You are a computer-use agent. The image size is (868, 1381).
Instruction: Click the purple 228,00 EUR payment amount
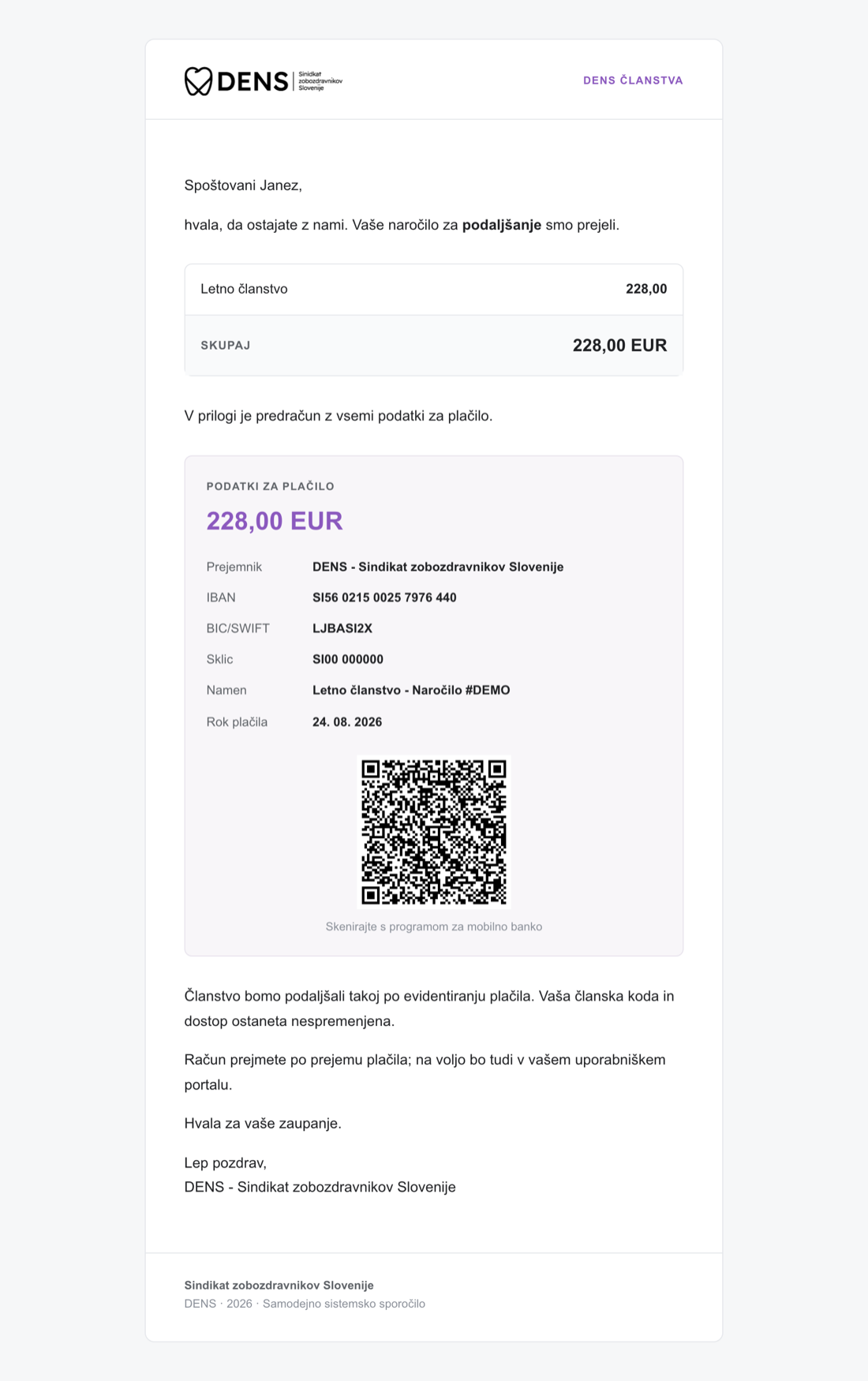275,521
